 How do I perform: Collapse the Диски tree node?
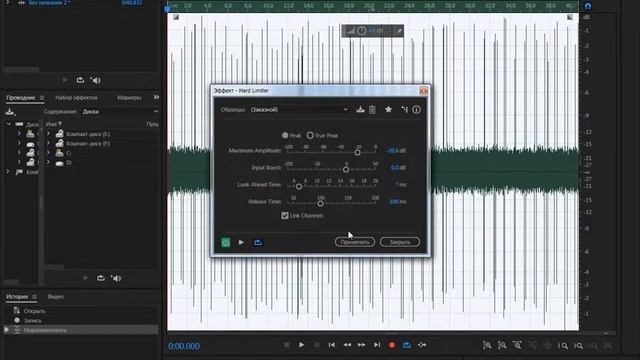tap(9, 124)
